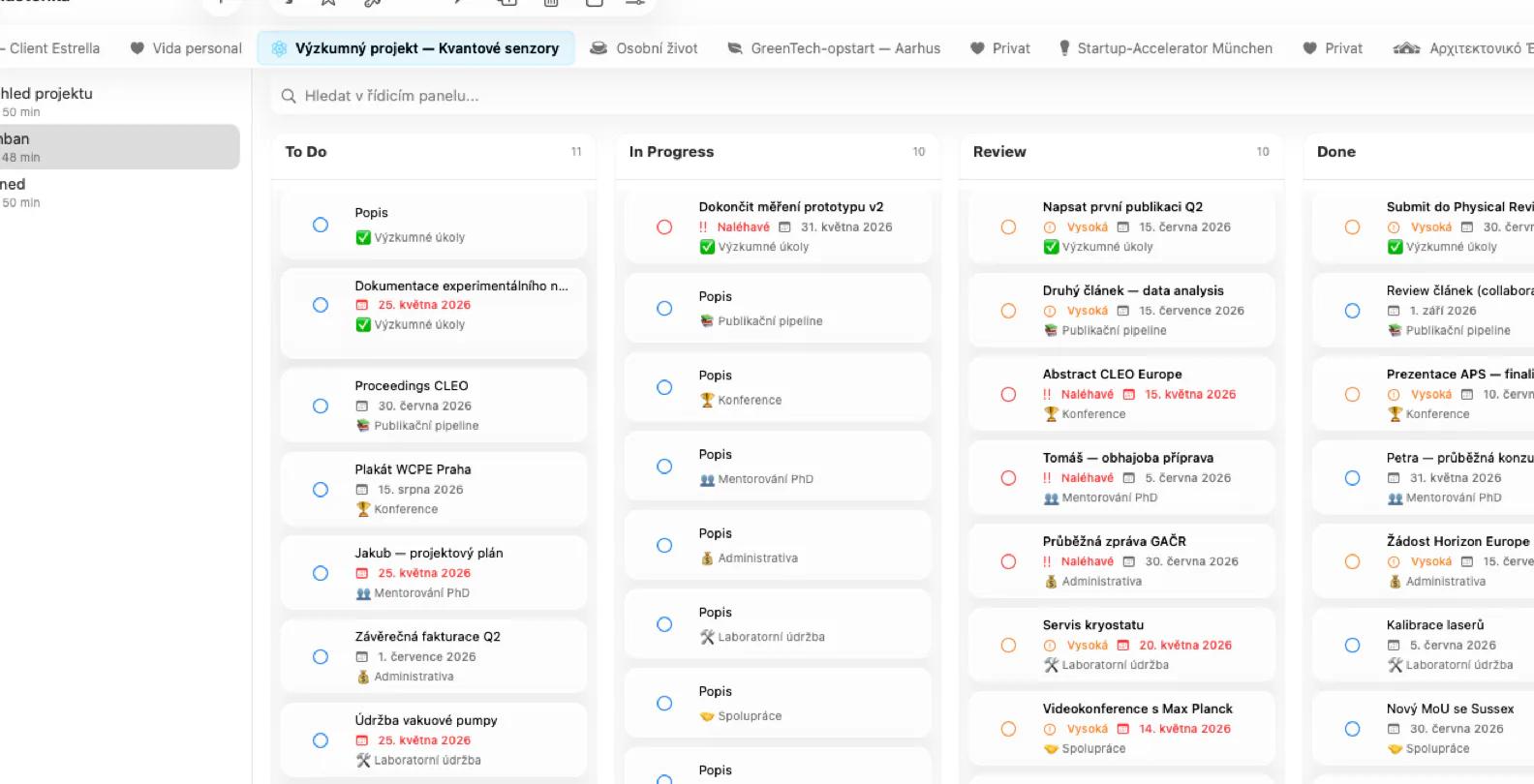The height and width of the screenshot is (784, 1534).
Task: Click the tools icon beside Laboratorní údržba in In Progress
Action: pyautogui.click(x=707, y=637)
